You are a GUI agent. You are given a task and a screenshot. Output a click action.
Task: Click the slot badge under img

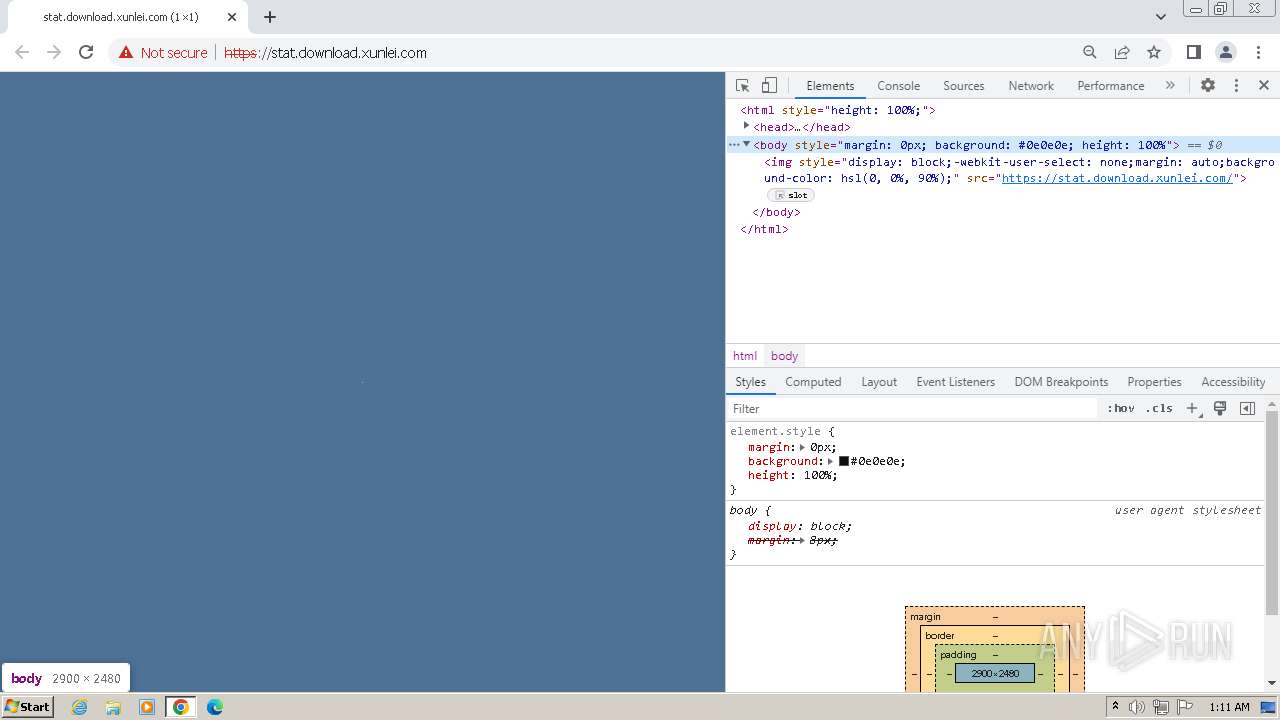(791, 195)
